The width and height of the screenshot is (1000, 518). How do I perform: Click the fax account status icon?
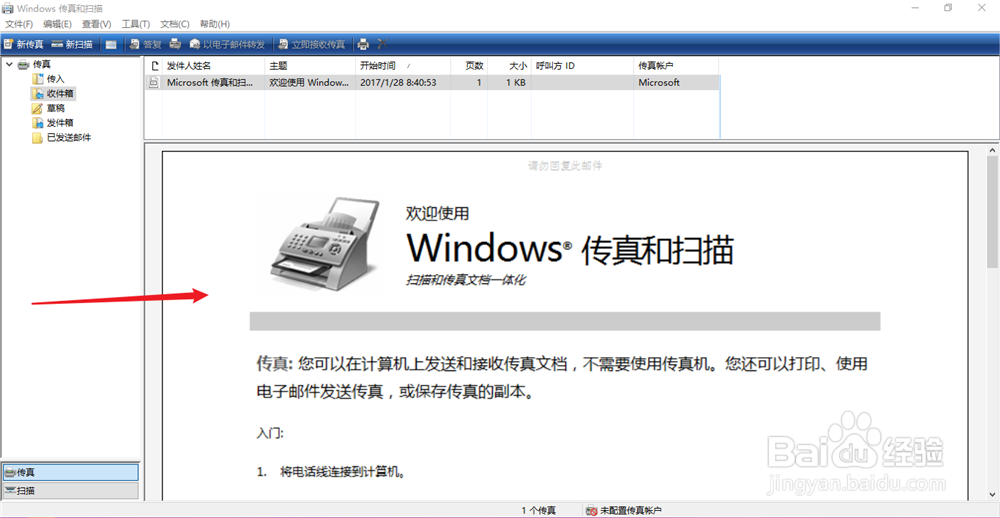(x=591, y=511)
